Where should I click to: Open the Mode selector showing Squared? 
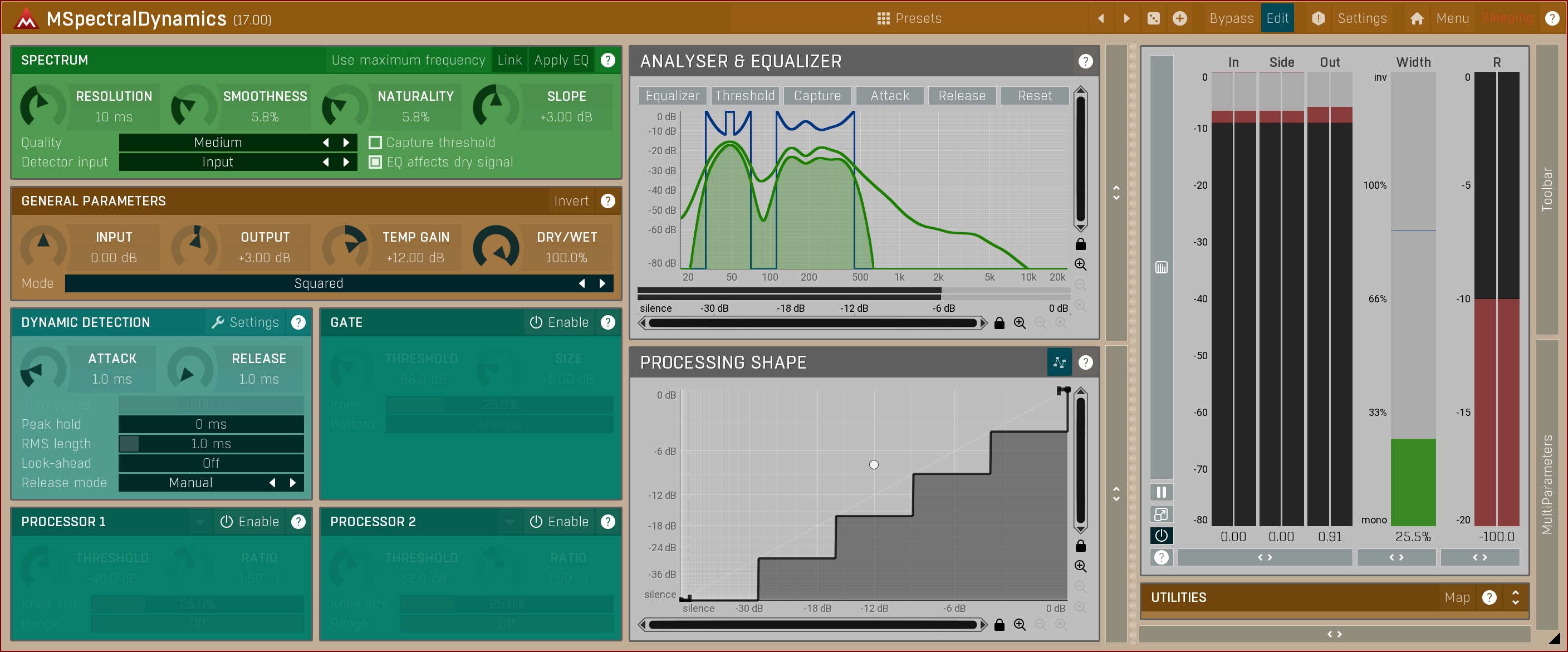coord(318,283)
